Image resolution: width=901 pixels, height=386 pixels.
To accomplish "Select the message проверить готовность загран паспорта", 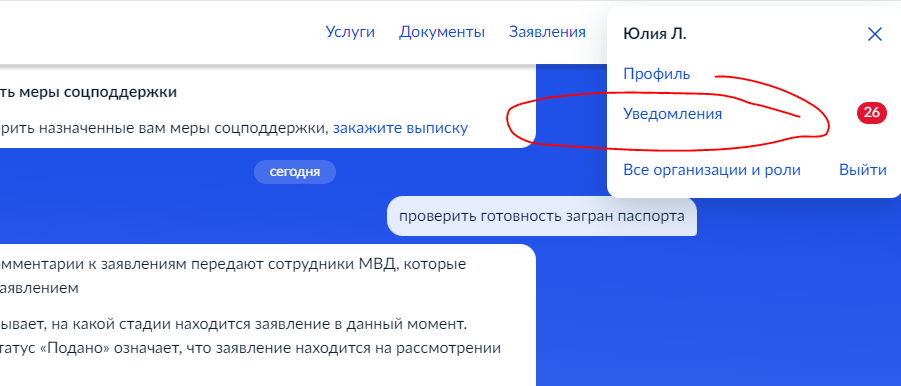I will click(x=542, y=217).
